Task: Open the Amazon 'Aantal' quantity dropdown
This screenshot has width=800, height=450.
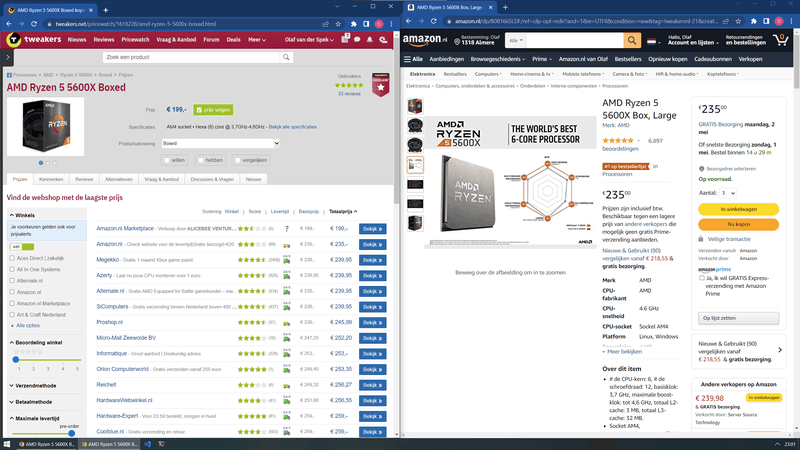Action: (x=728, y=193)
